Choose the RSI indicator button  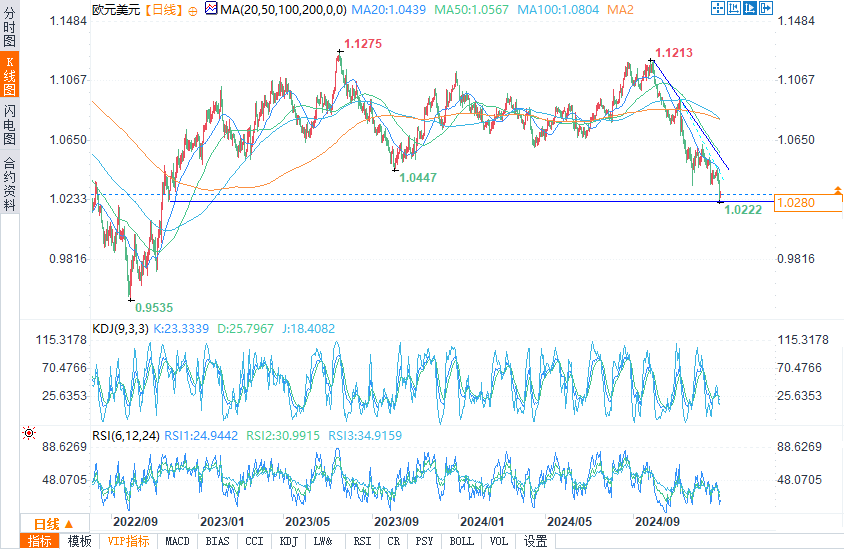point(362,541)
